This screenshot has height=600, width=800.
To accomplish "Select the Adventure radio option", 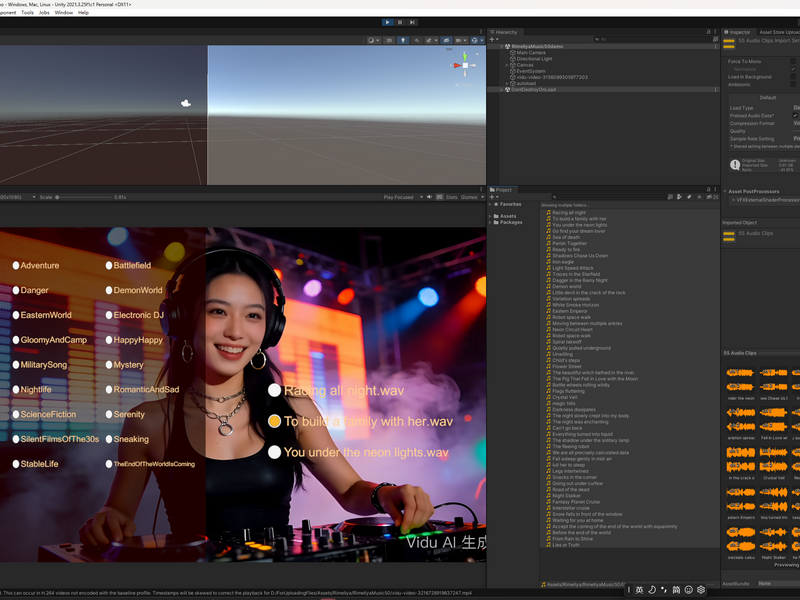I will point(36,265).
